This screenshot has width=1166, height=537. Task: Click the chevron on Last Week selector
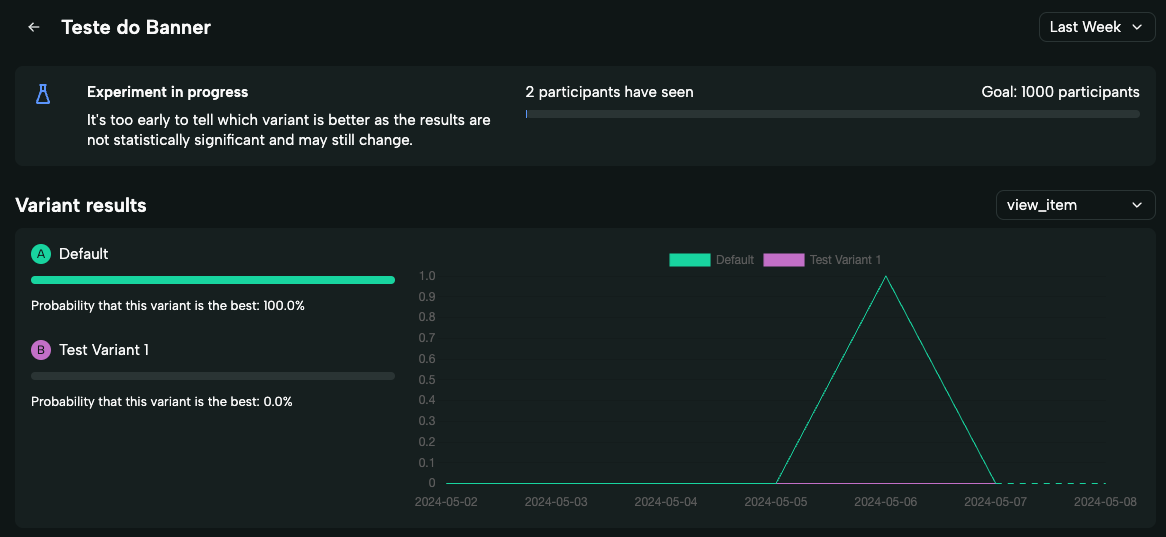tap(1136, 28)
